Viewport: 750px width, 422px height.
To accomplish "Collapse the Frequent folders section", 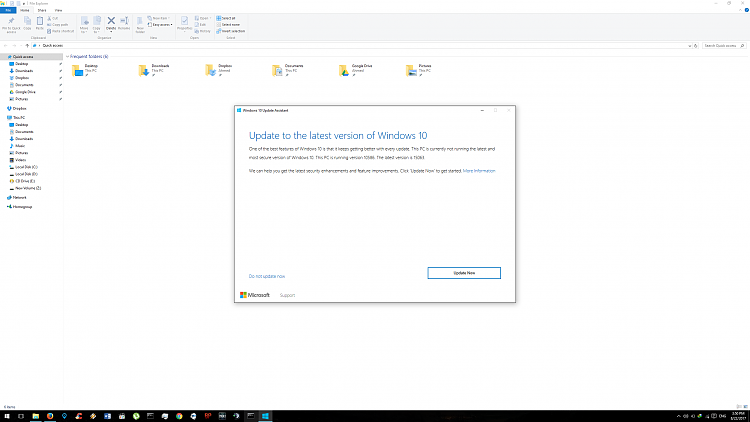I will (67, 56).
